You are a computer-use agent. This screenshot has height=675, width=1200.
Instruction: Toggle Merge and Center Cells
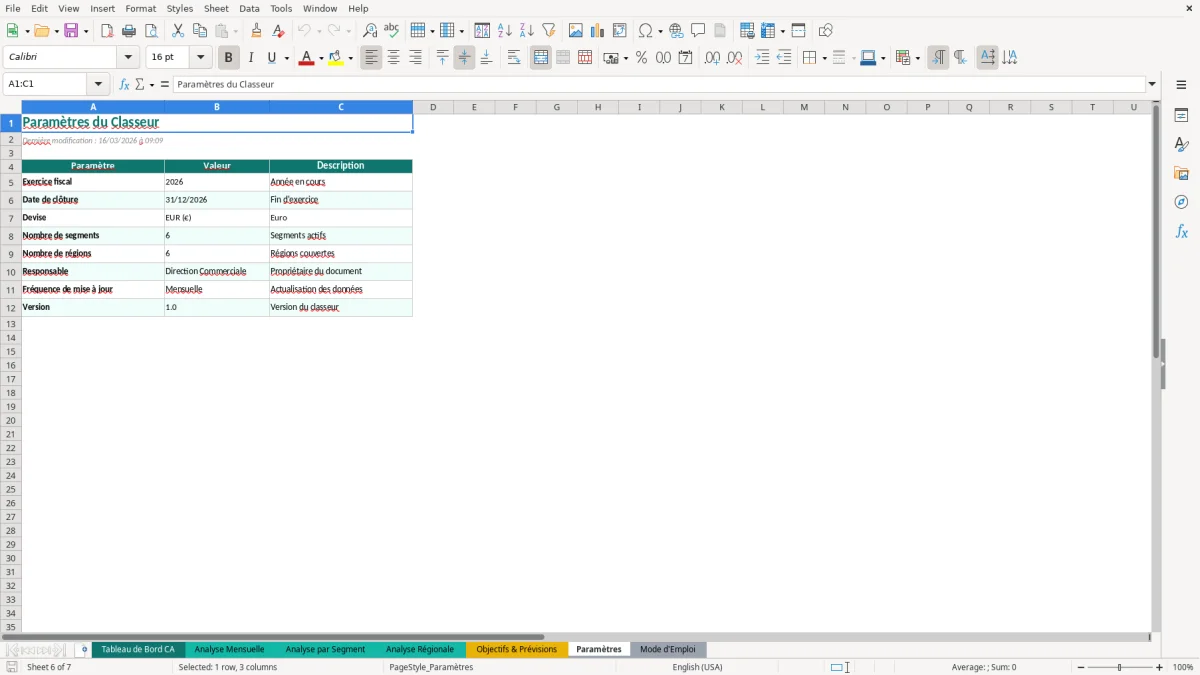(541, 58)
